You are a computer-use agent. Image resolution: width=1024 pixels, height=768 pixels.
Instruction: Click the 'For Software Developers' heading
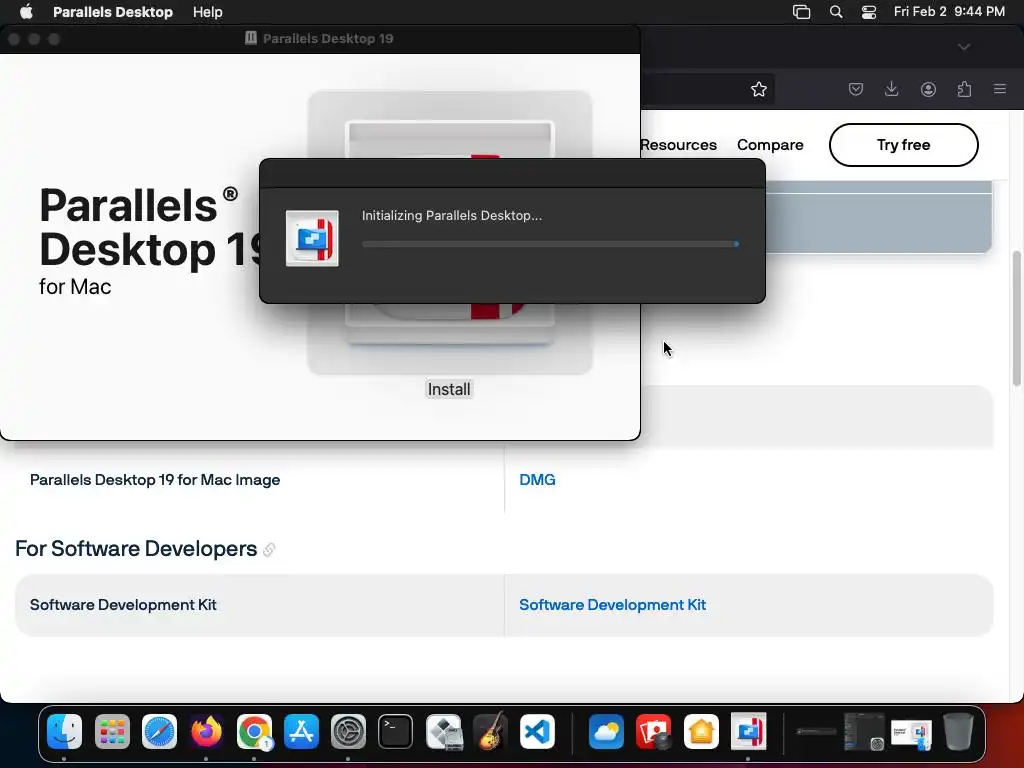[x=136, y=549]
